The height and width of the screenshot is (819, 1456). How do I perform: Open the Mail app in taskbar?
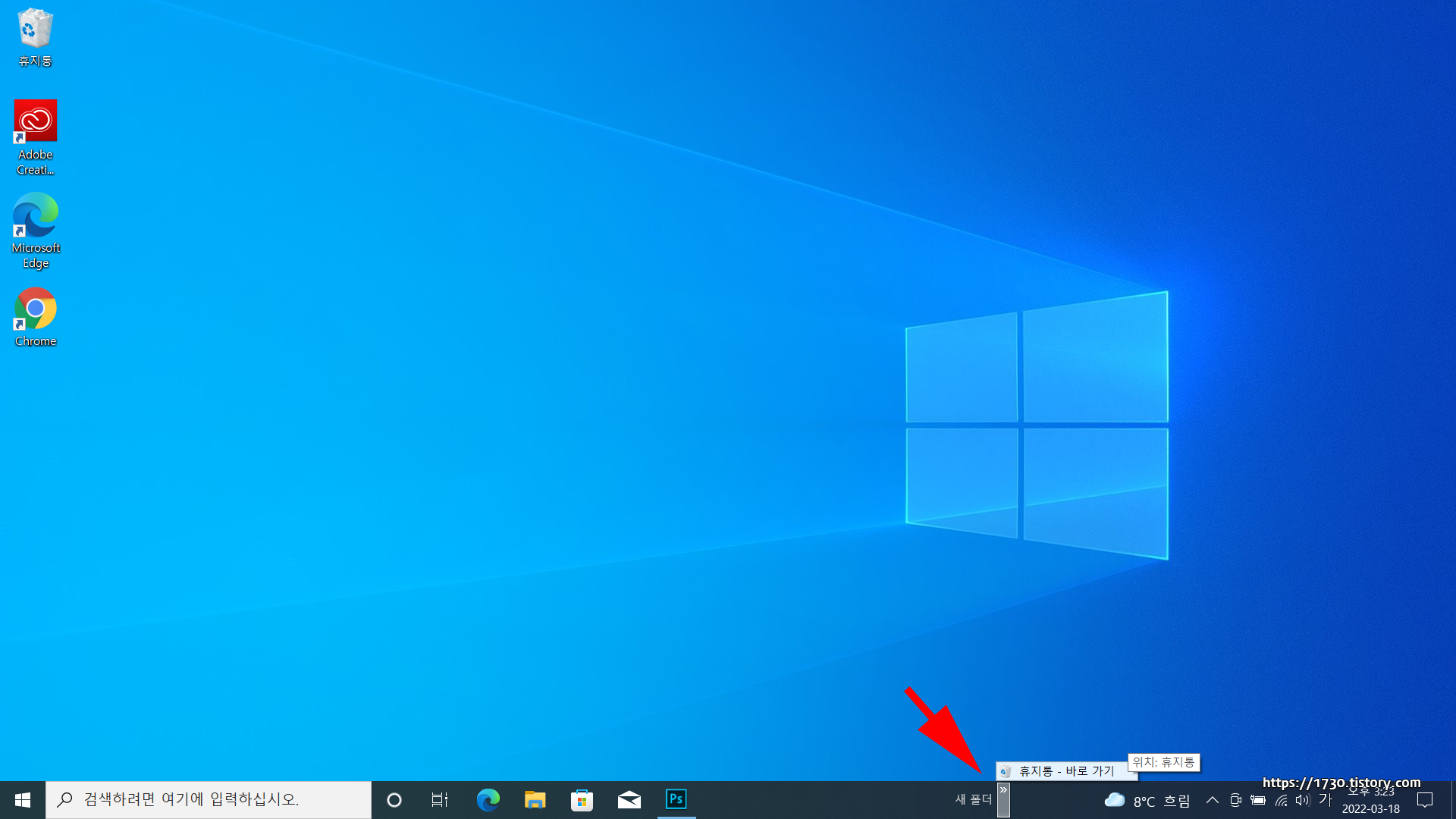pos(629,799)
